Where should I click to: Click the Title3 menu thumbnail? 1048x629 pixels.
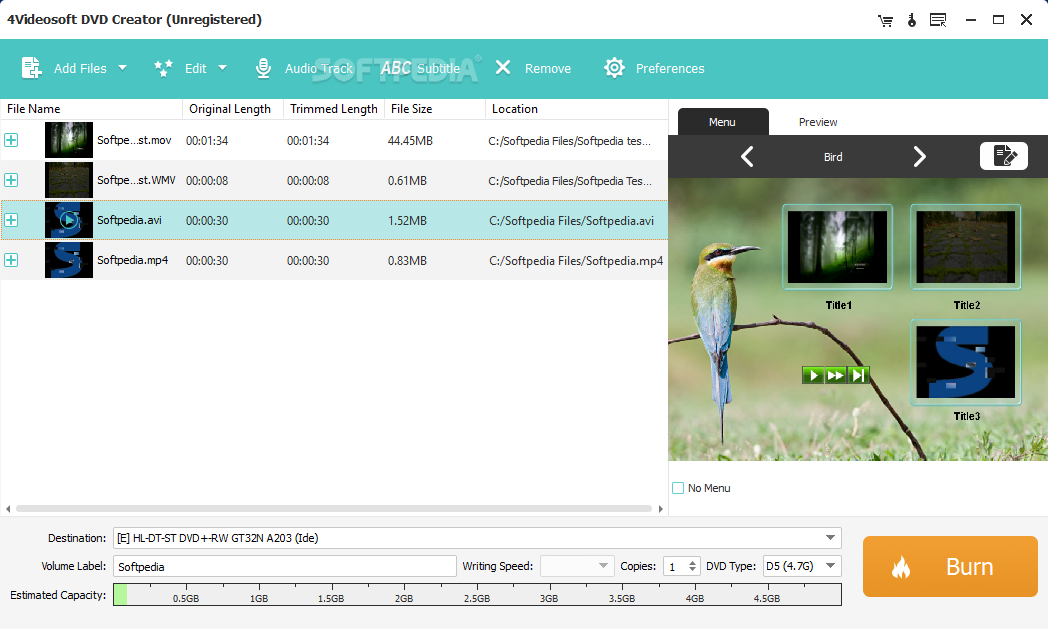click(966, 362)
